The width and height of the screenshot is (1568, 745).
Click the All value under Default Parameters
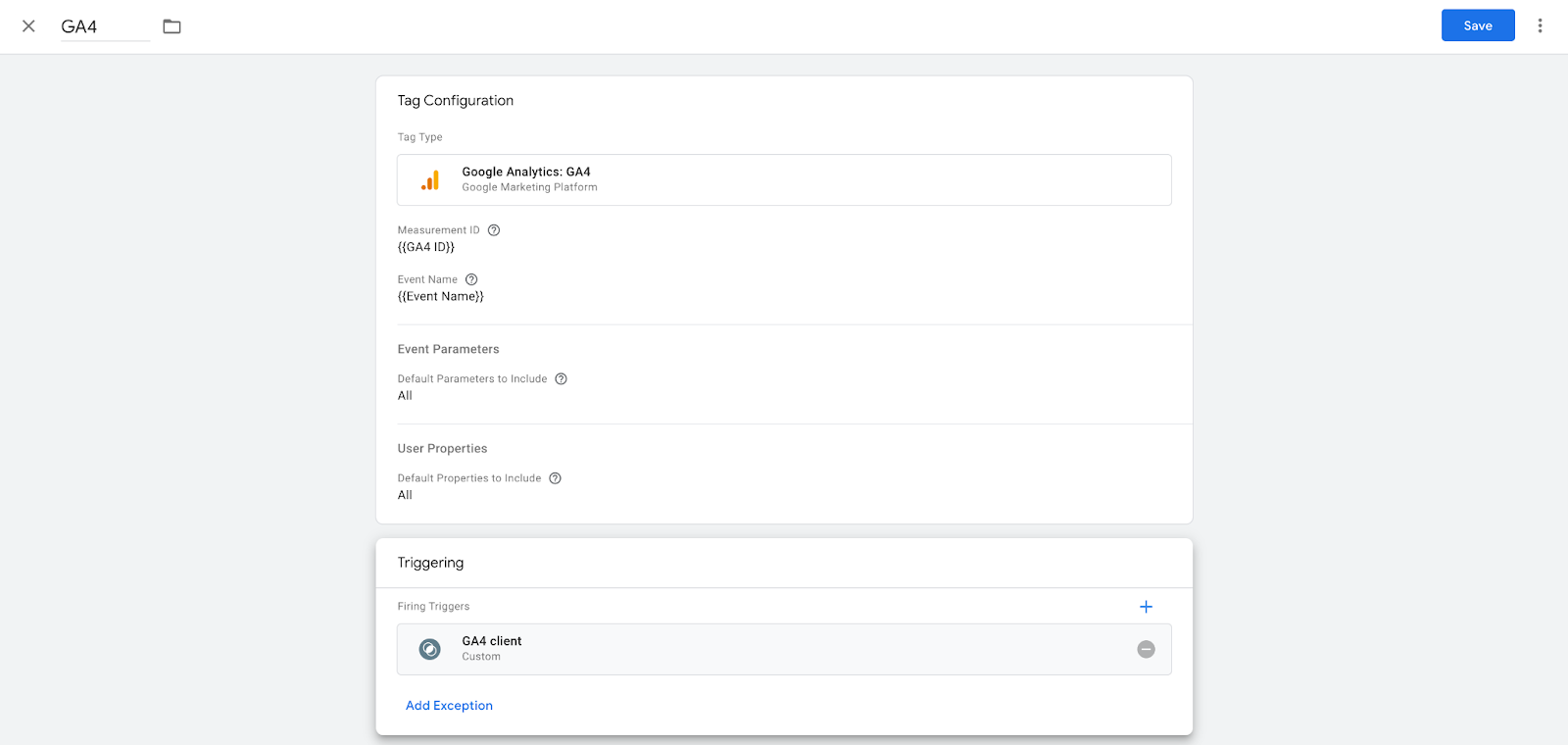point(405,396)
